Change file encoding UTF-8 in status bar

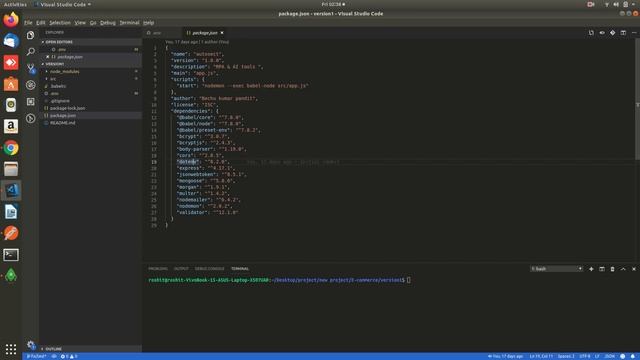(584, 356)
